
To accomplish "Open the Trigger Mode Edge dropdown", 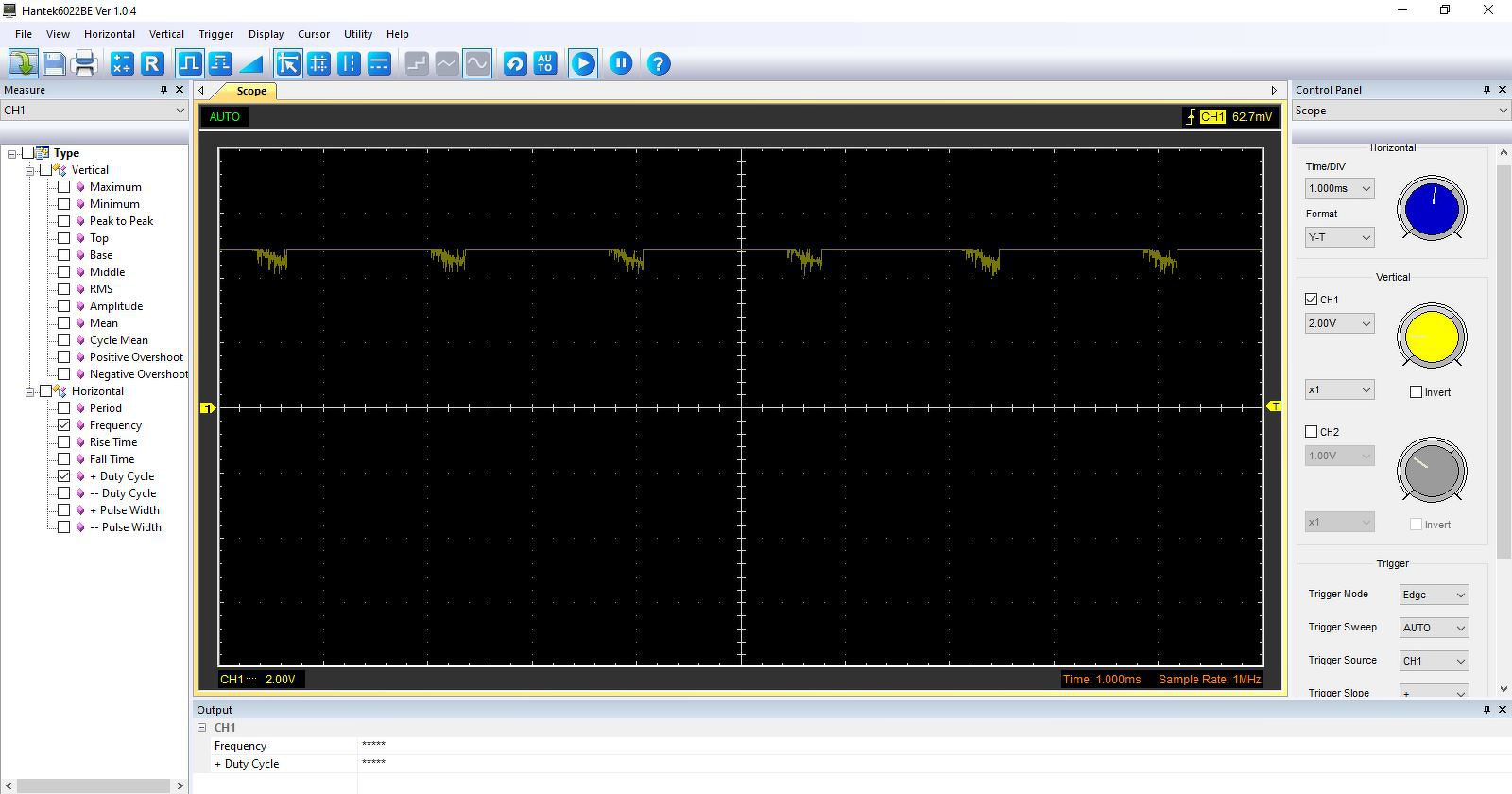I will point(1434,595).
